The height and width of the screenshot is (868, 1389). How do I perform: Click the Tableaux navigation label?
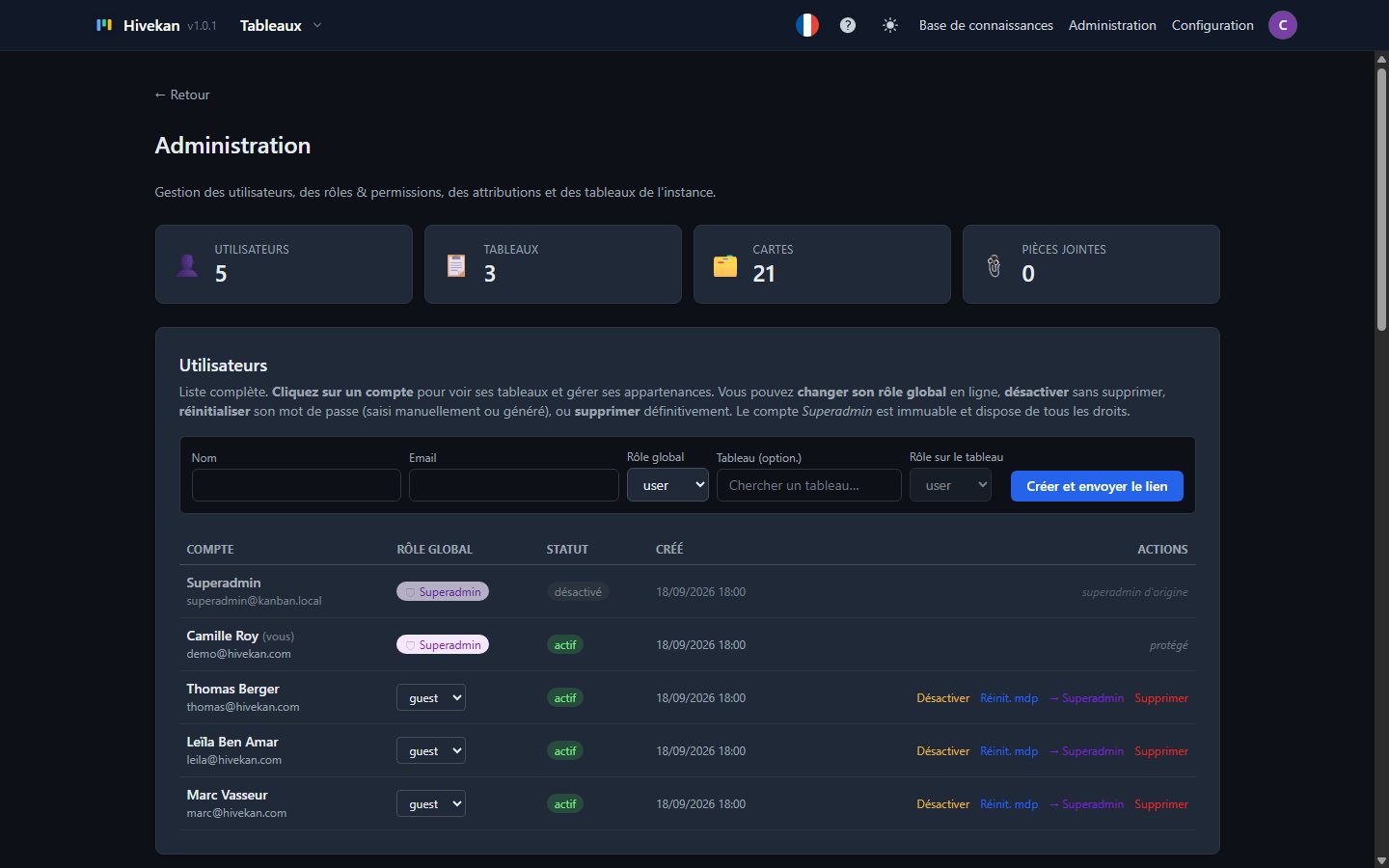pyautogui.click(x=271, y=25)
